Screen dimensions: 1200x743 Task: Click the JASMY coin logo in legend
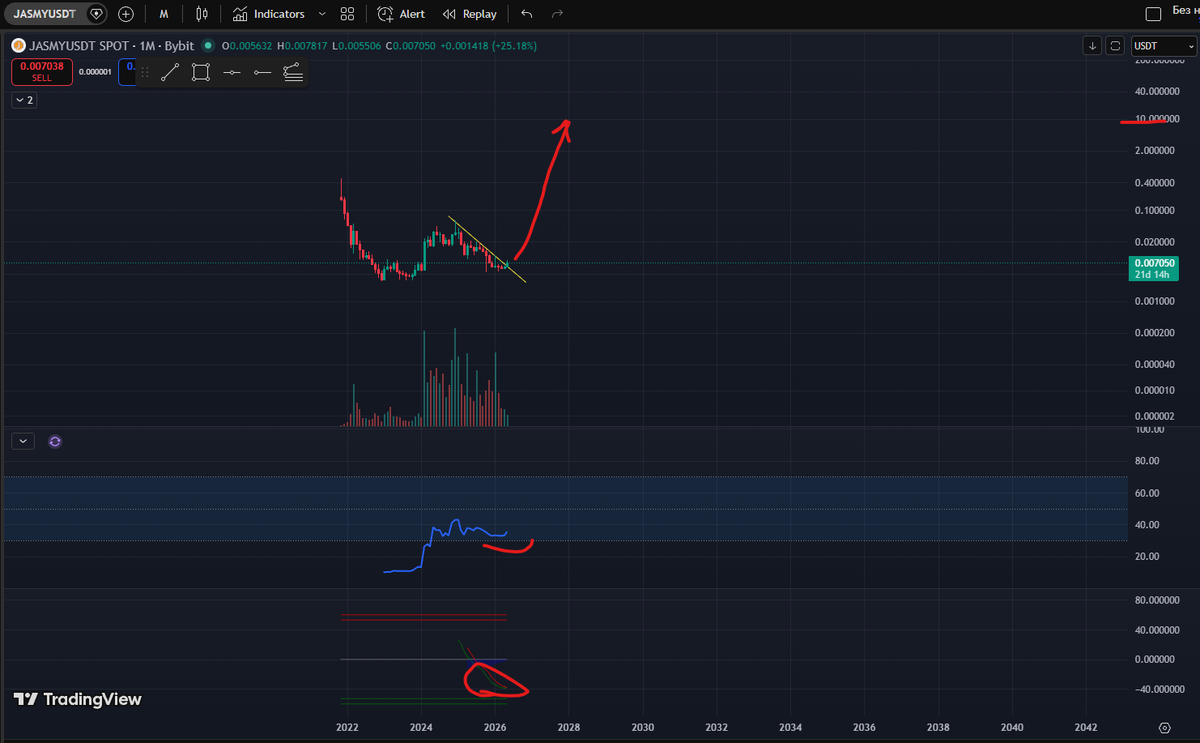(18, 45)
